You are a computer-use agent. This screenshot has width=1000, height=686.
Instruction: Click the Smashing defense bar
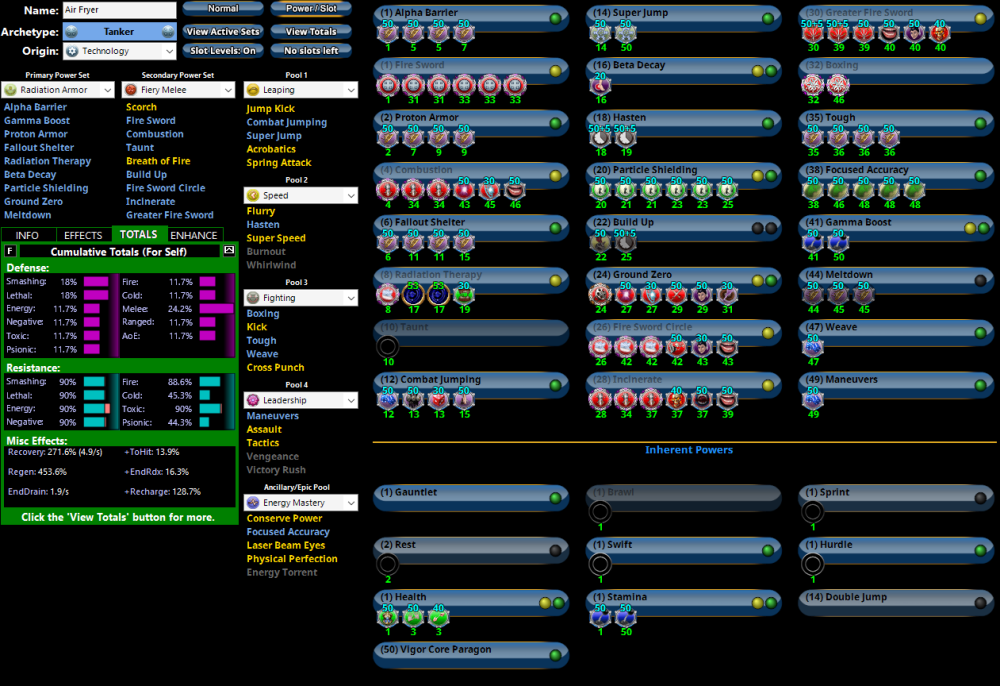[96, 282]
